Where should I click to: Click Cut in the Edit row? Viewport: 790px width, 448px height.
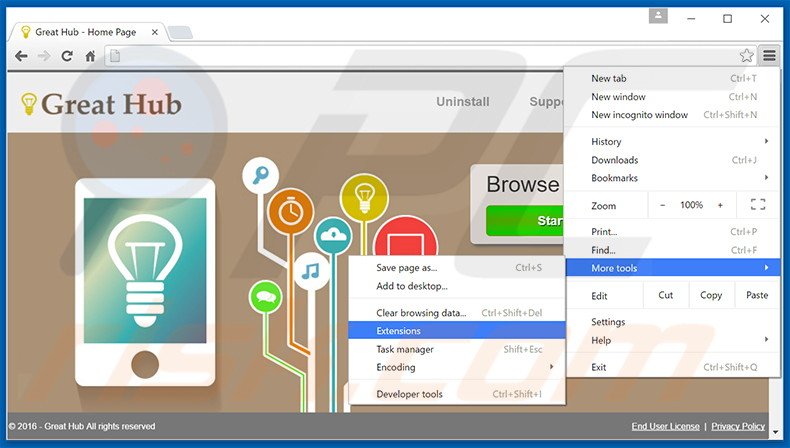666,295
